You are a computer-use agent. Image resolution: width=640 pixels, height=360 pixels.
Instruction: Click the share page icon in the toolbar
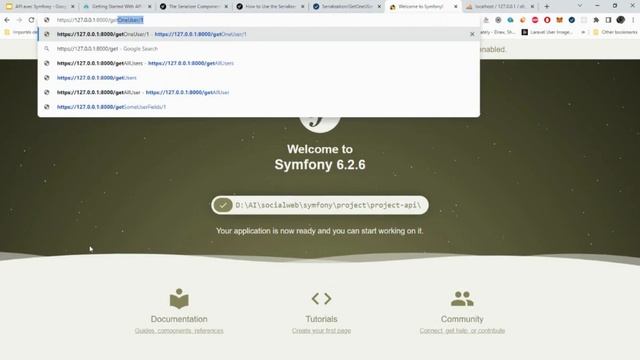486,20
